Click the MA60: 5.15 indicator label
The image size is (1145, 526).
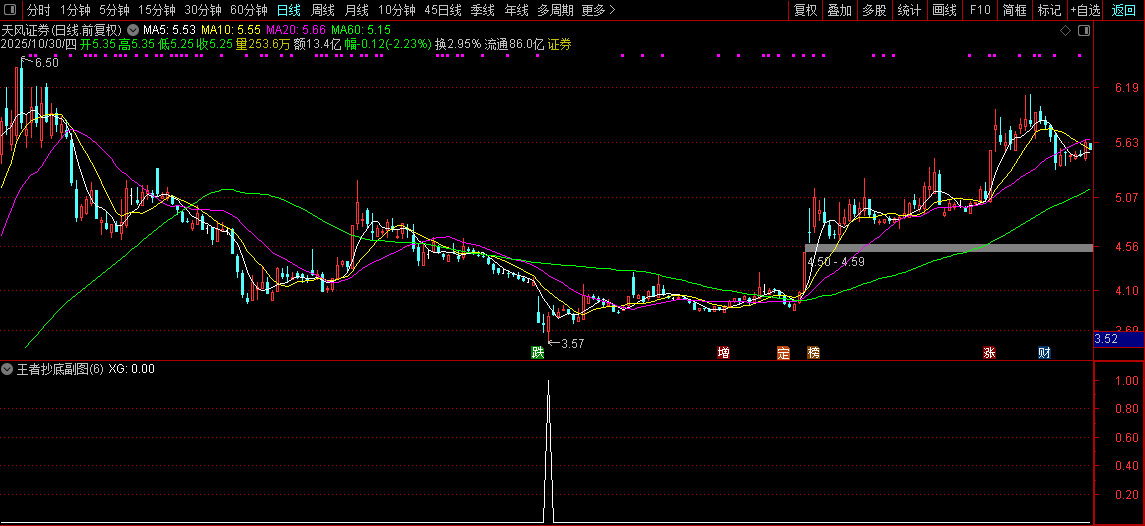click(x=361, y=31)
